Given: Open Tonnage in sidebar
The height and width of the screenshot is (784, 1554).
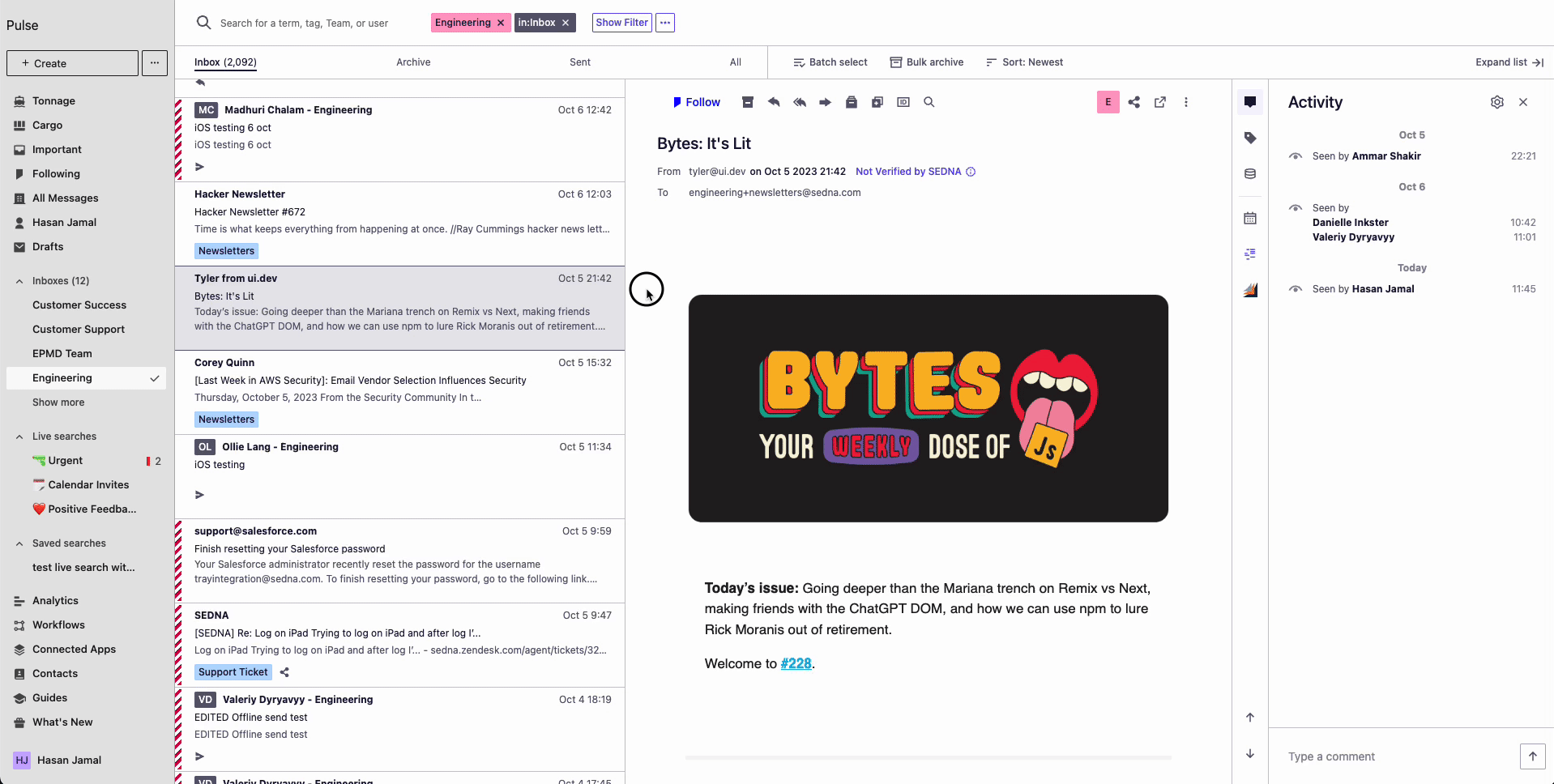Looking at the screenshot, I should pyautogui.click(x=53, y=101).
